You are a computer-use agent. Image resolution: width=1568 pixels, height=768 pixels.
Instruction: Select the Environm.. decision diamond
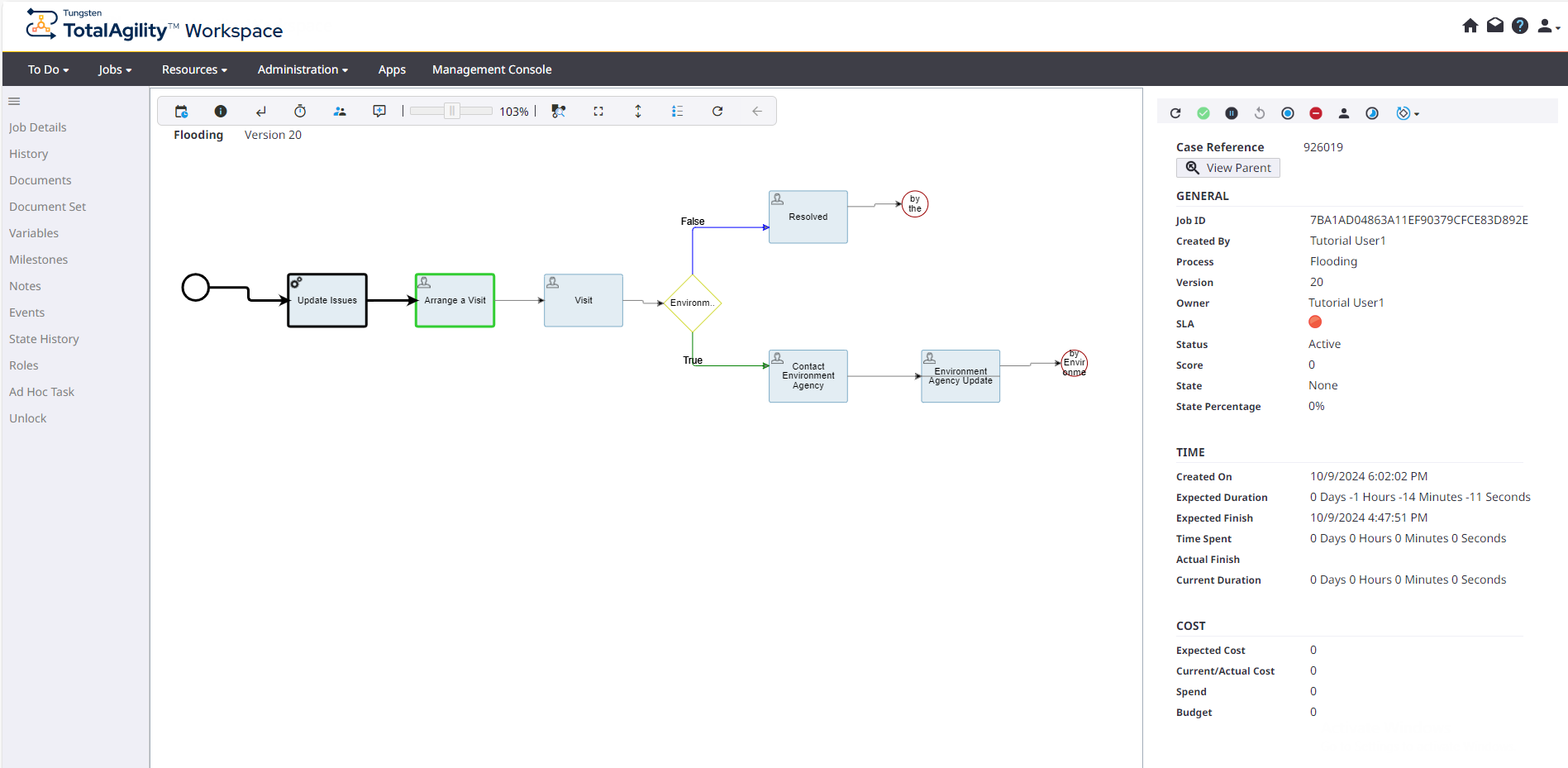coord(693,303)
